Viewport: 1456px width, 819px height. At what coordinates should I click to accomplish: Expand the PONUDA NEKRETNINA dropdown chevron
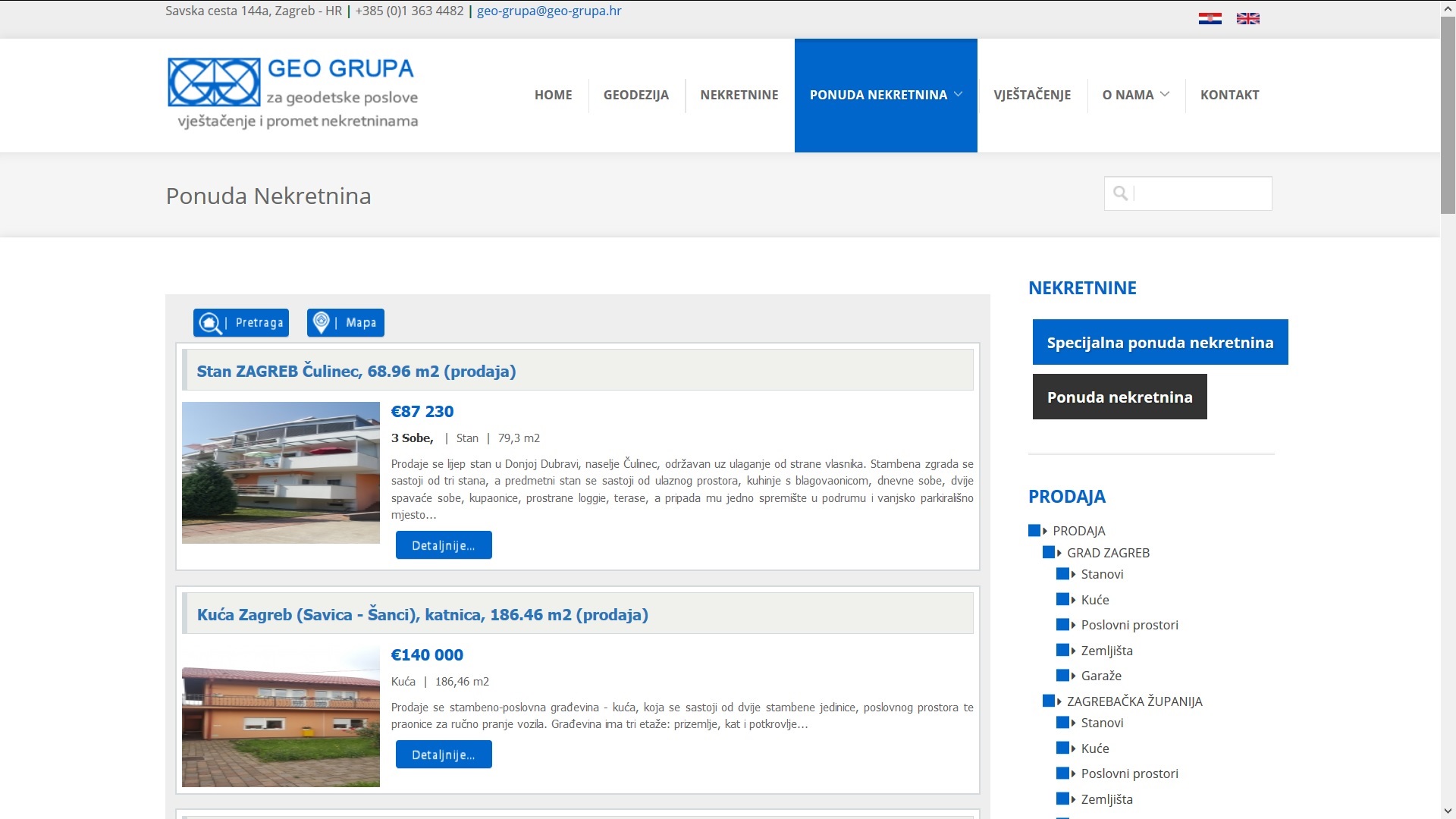coord(959,94)
